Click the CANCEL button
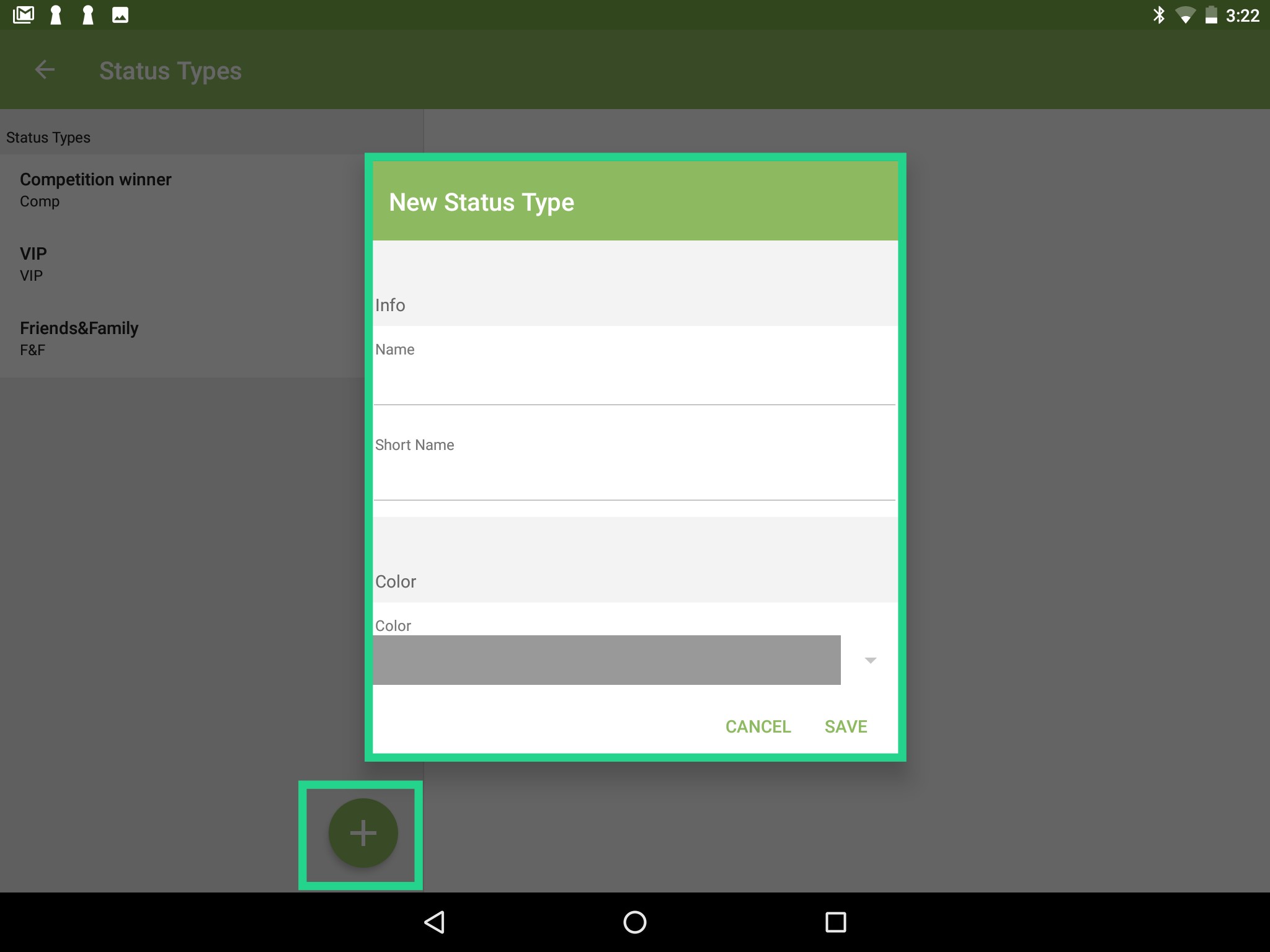The height and width of the screenshot is (952, 1270). (x=758, y=726)
